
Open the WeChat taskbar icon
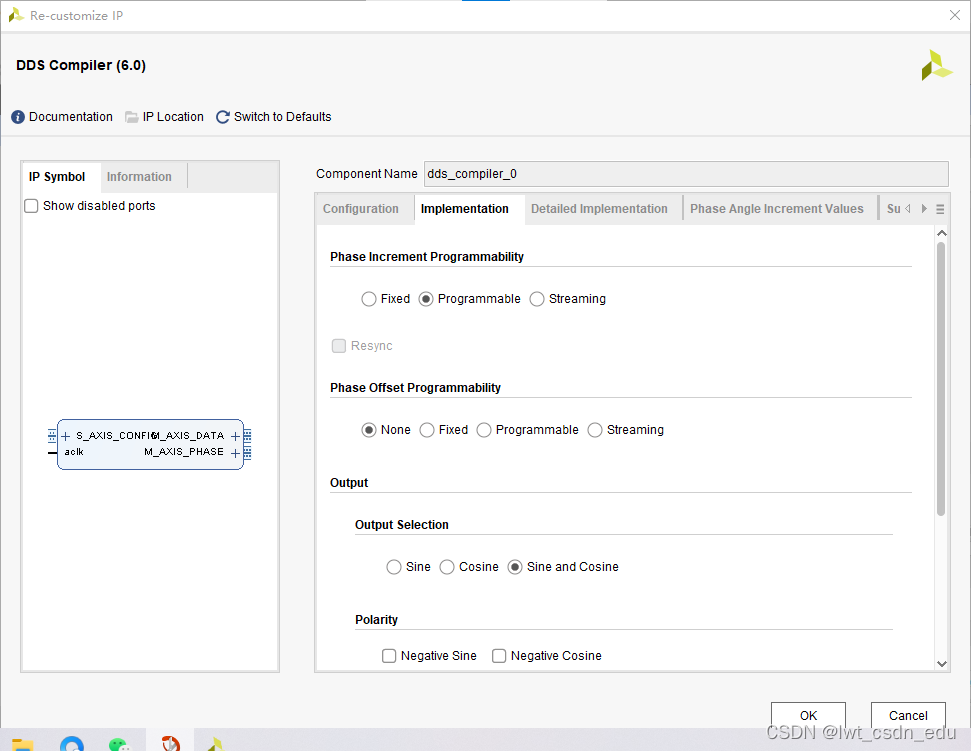(120, 744)
